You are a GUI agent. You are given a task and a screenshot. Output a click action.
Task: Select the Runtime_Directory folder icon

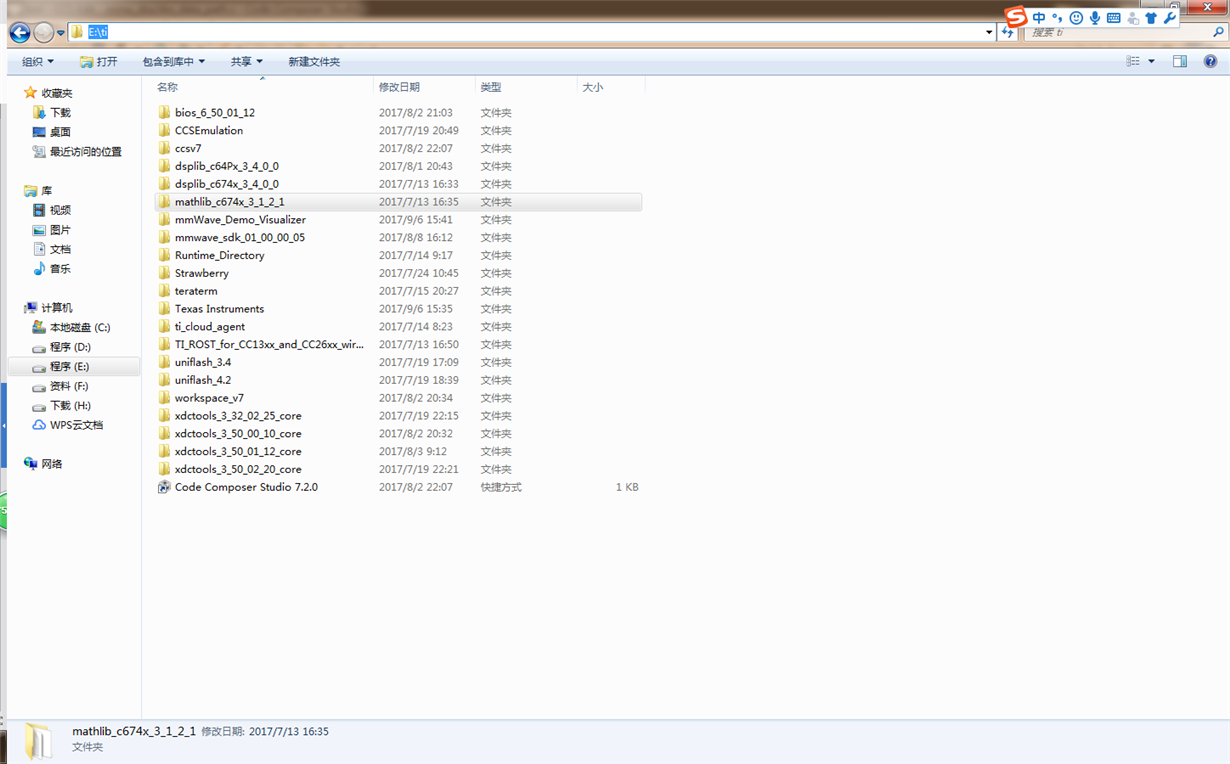(165, 256)
